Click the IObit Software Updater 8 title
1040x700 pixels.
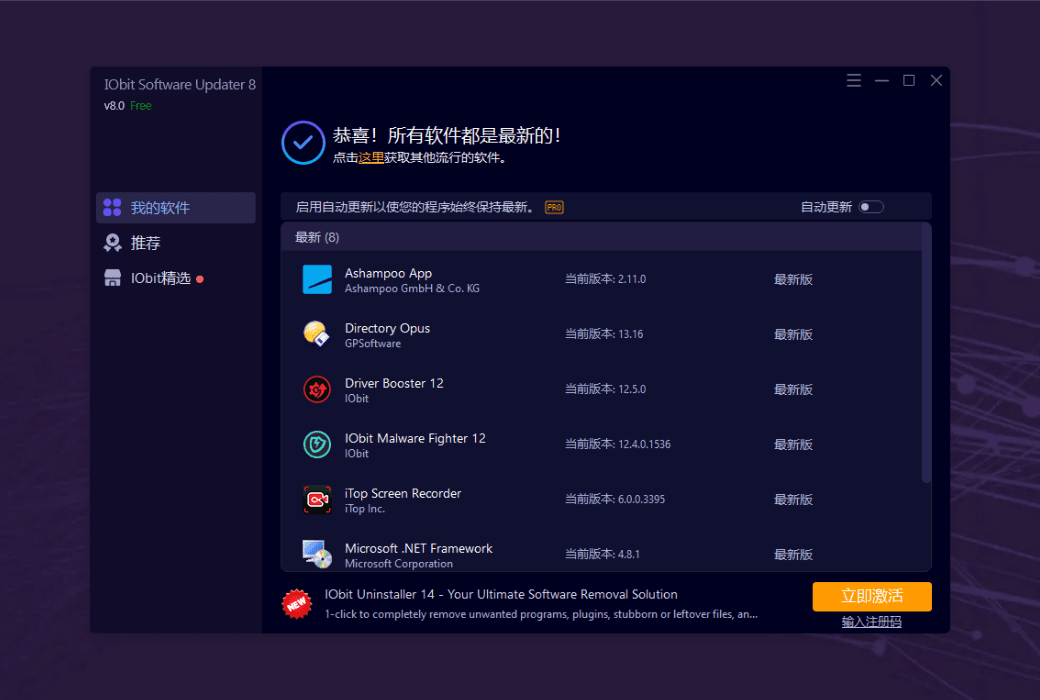(180, 85)
